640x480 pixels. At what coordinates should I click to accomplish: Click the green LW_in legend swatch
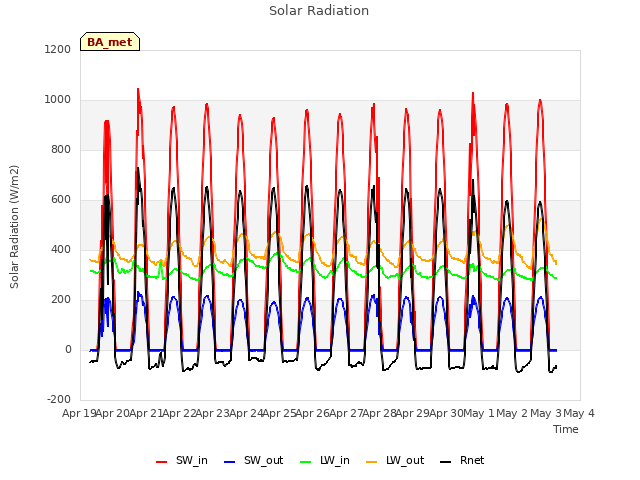(x=306, y=462)
